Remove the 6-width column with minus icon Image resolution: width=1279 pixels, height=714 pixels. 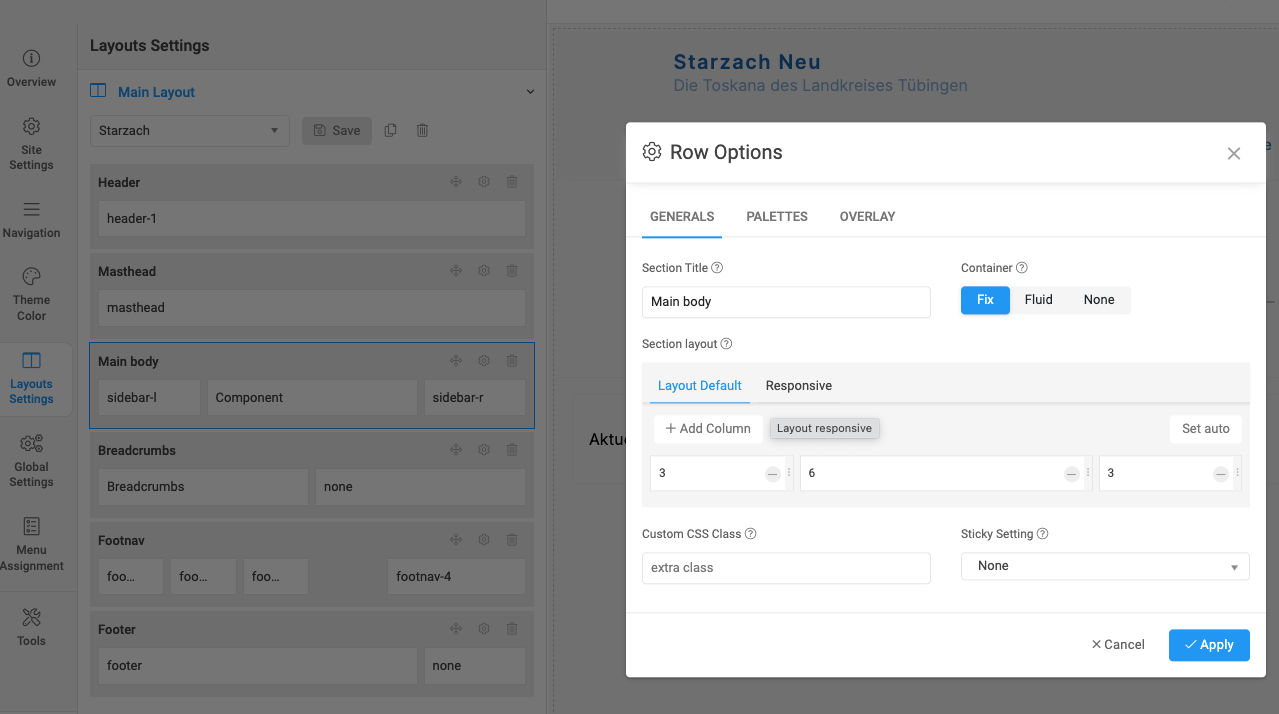(x=1071, y=474)
